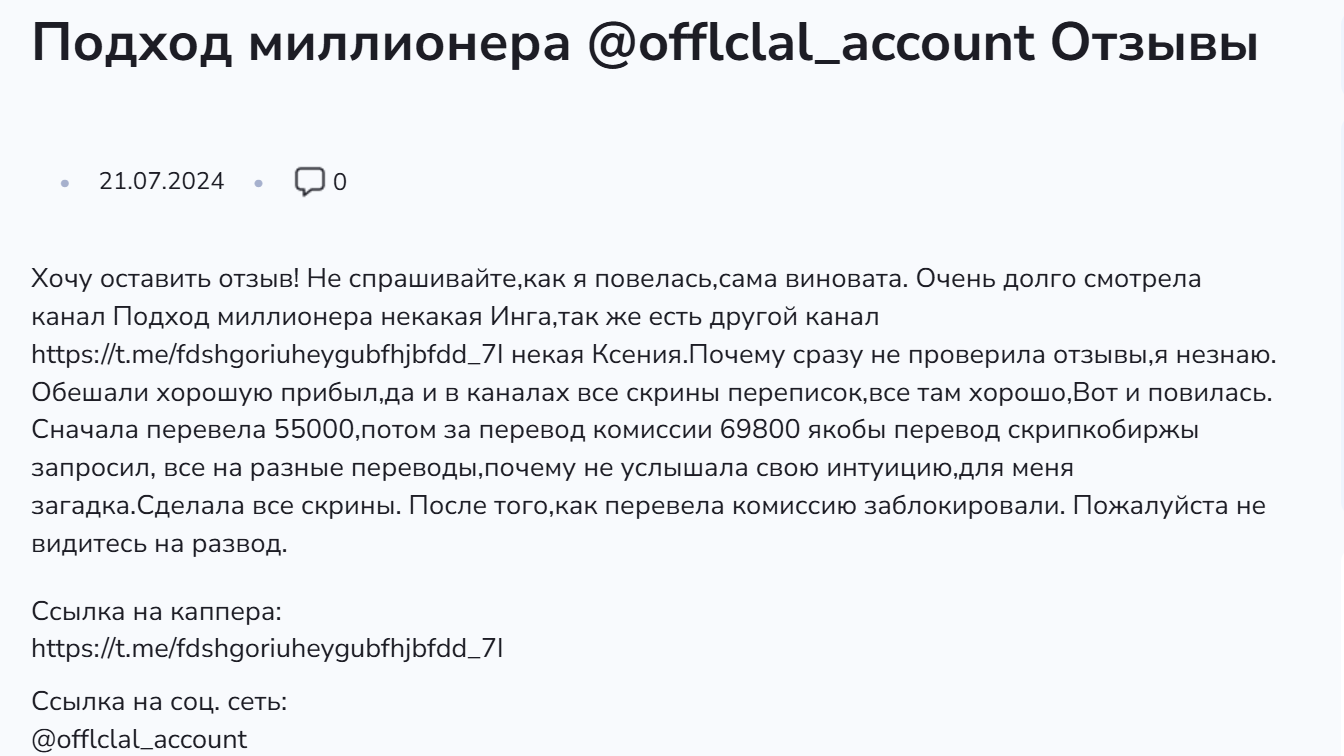Screen dimensions: 1344x756
Task: Click @offlclal_account in the page title
Action: 811,44
